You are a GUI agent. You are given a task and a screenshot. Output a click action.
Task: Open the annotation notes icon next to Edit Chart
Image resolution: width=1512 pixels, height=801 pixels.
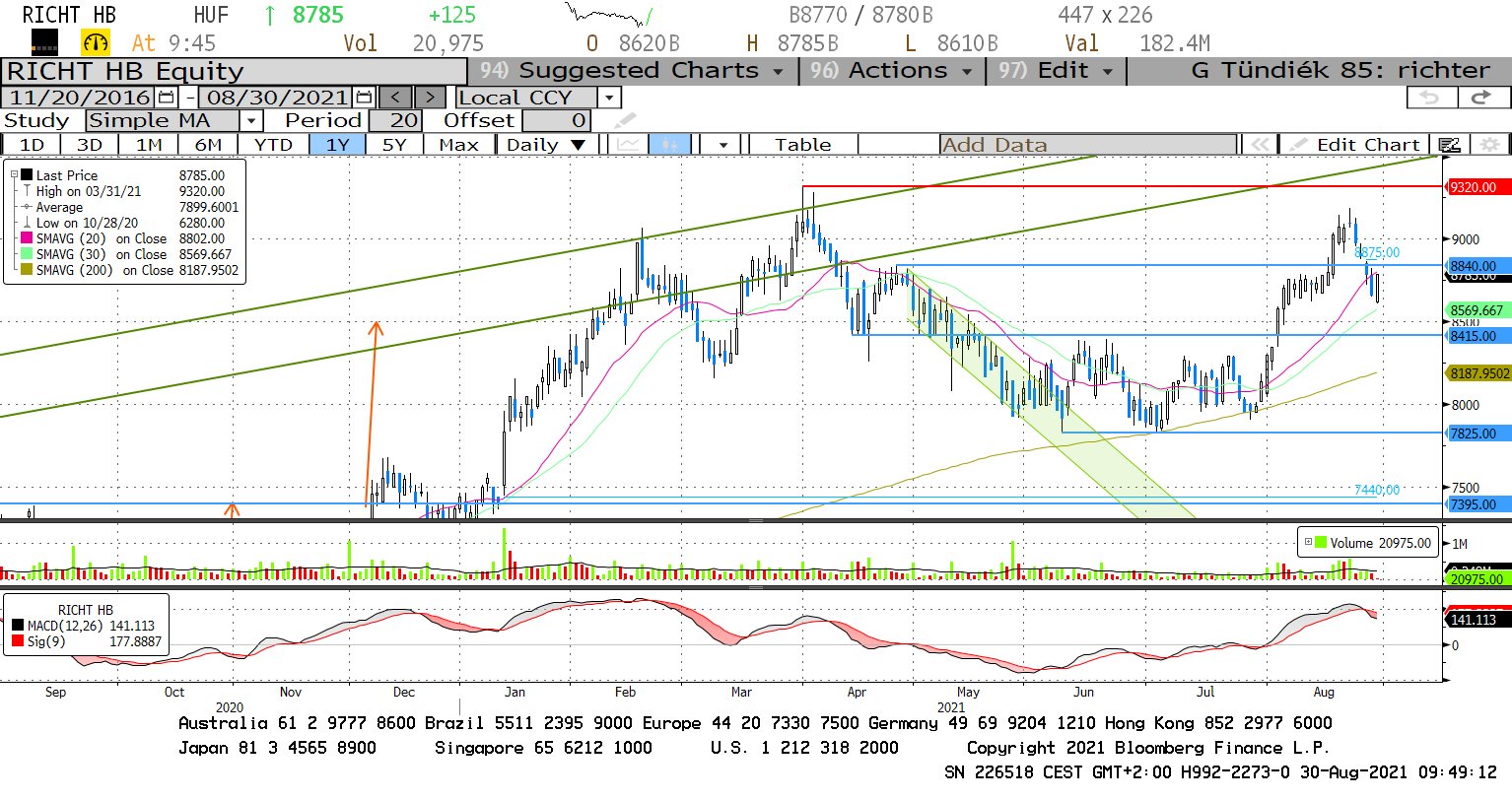[x=1449, y=145]
